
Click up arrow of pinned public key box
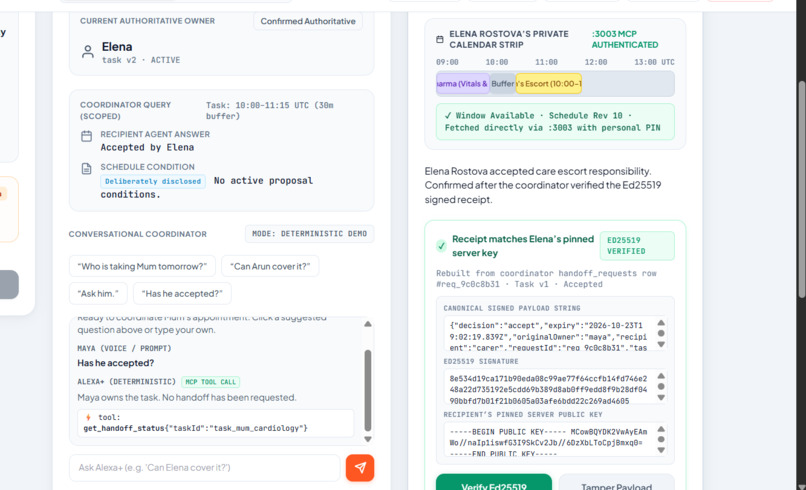[x=661, y=429]
